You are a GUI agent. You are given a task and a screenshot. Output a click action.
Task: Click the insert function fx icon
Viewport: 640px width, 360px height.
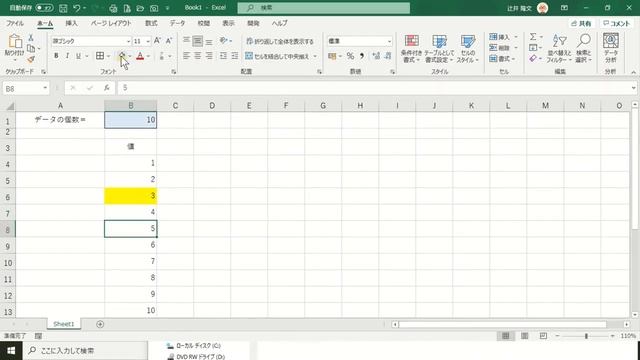pos(107,88)
